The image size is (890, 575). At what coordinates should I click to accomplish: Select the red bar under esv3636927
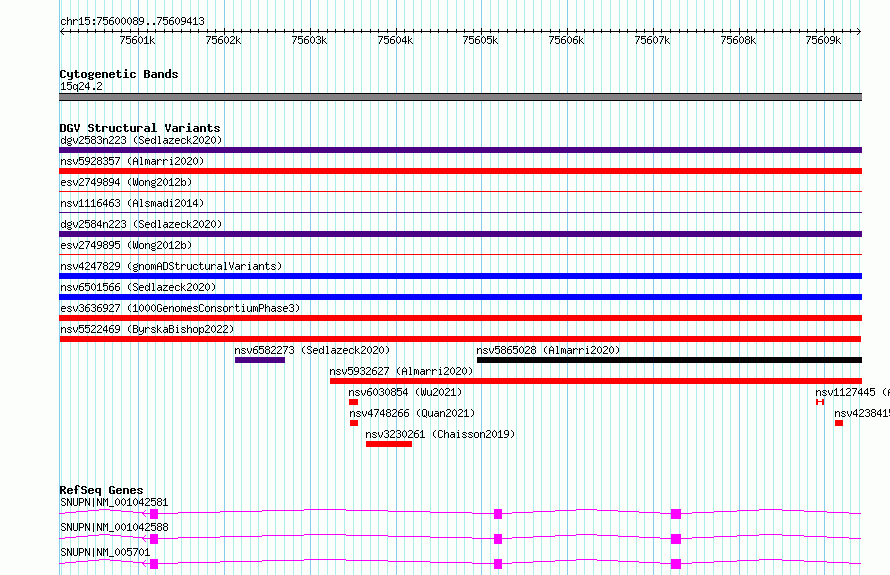pos(460,318)
